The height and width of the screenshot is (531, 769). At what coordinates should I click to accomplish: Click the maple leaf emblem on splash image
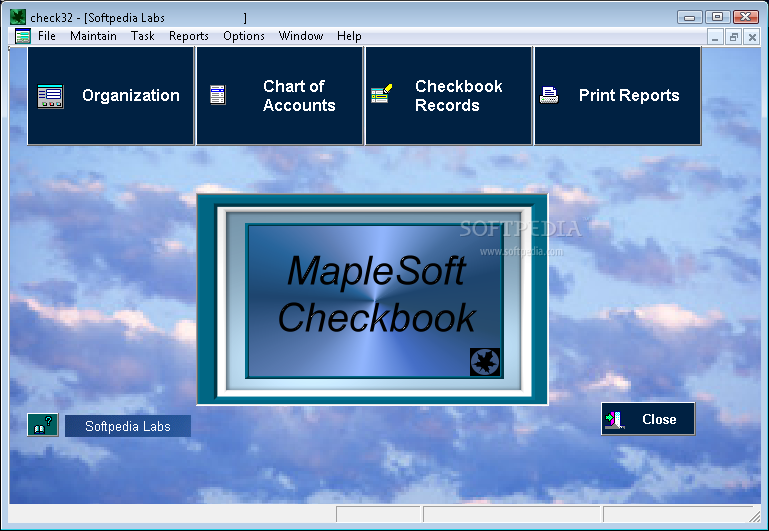485,362
